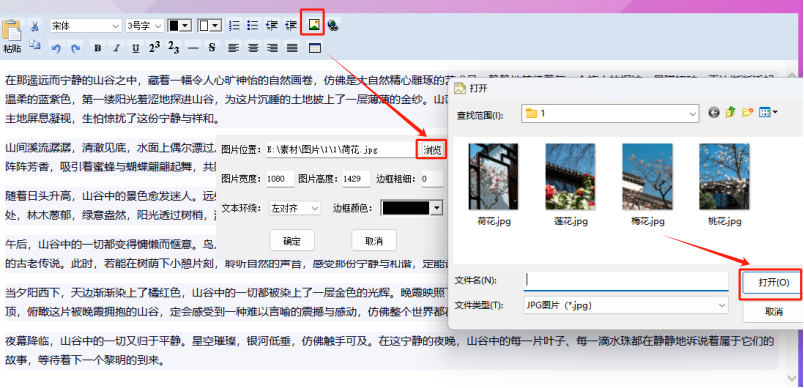Click the superscript icon
Screen dimensions: 804x388
154,48
